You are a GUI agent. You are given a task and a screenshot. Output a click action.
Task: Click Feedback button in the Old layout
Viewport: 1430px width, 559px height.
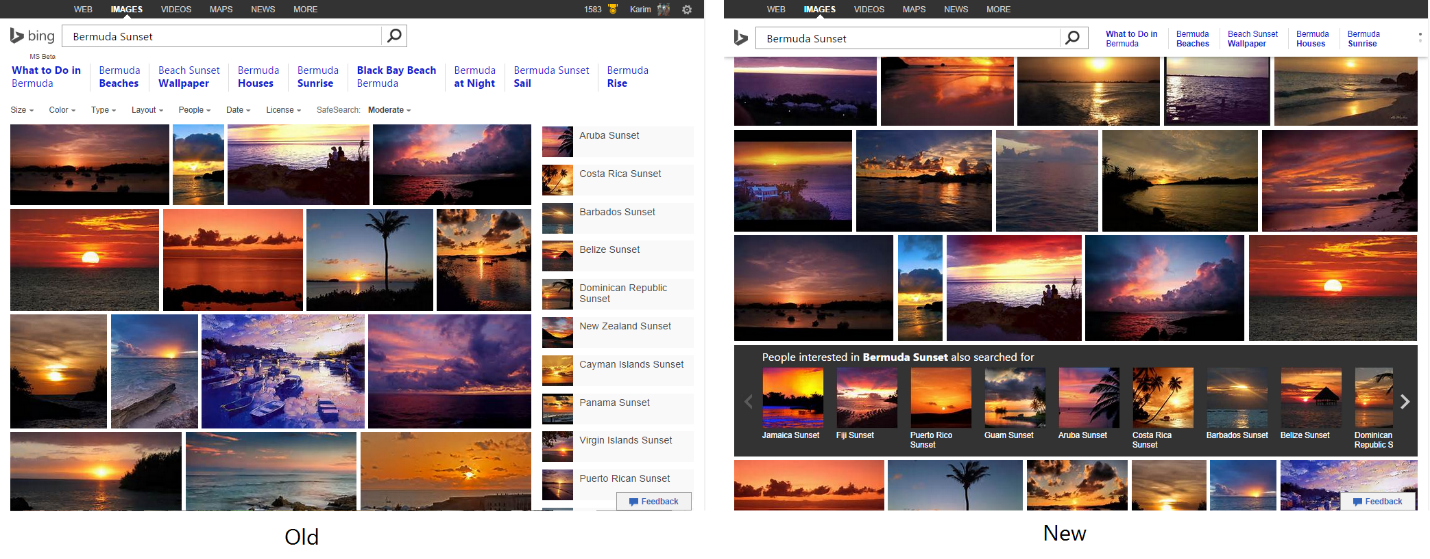point(654,501)
